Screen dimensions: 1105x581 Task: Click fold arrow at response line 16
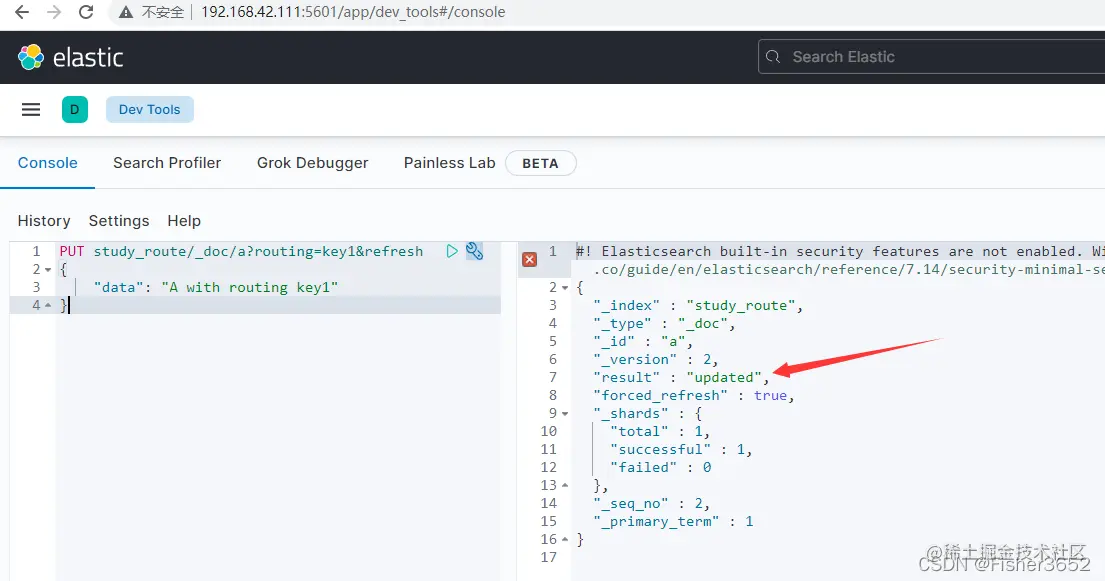point(565,539)
